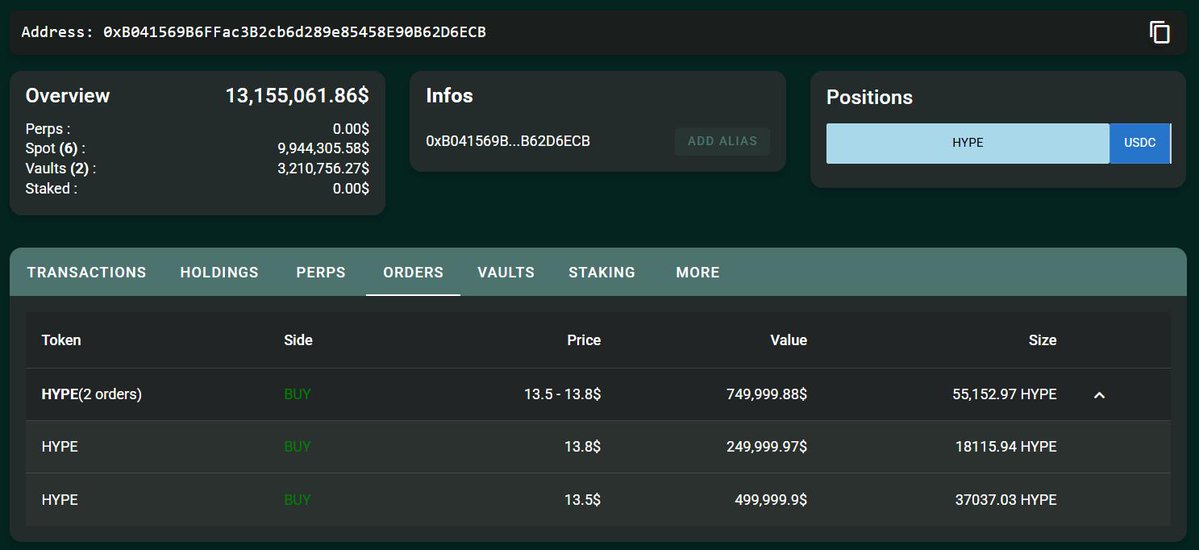Image resolution: width=1199 pixels, height=550 pixels.
Task: Go to the VAULTS tab
Action: tap(506, 272)
